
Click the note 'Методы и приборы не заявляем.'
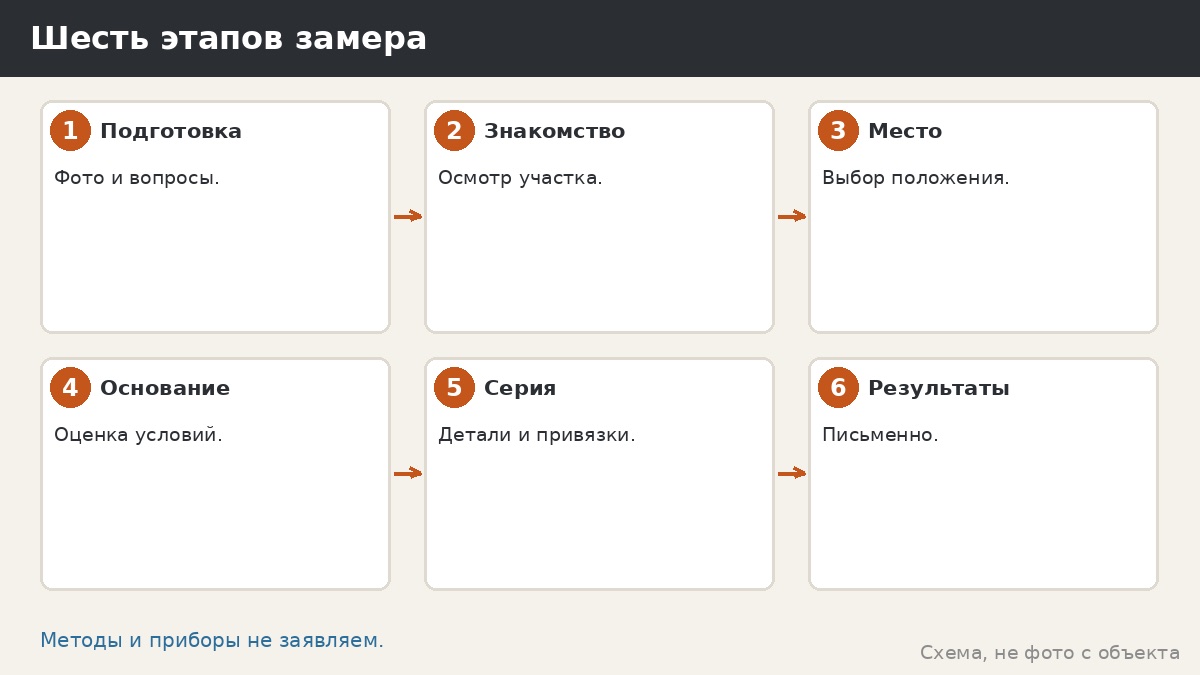[x=212, y=641]
